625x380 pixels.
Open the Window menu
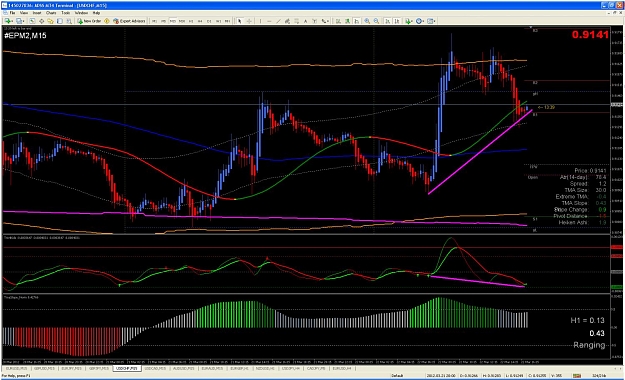(x=81, y=13)
